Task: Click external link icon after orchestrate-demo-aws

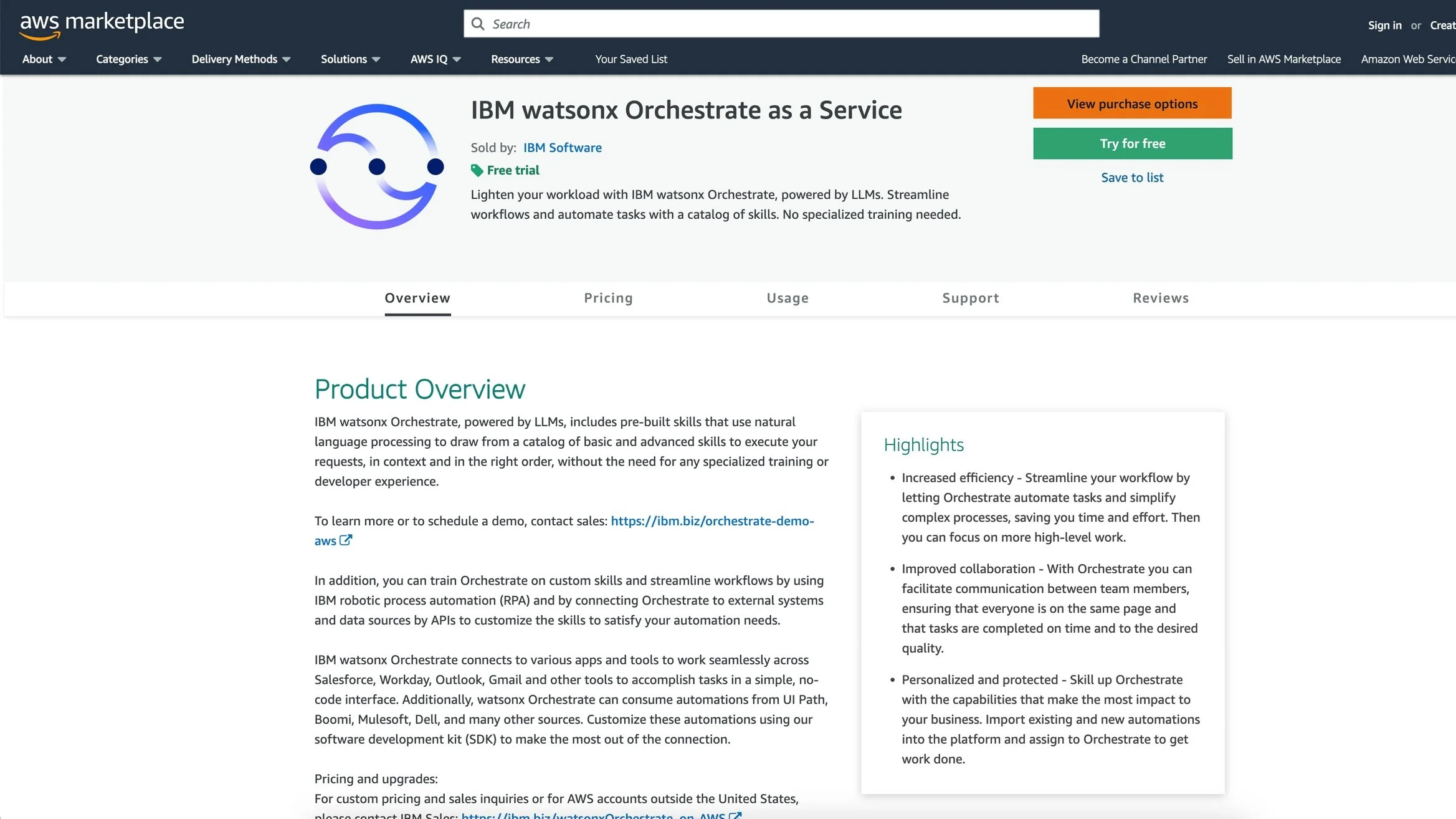Action: (346, 540)
